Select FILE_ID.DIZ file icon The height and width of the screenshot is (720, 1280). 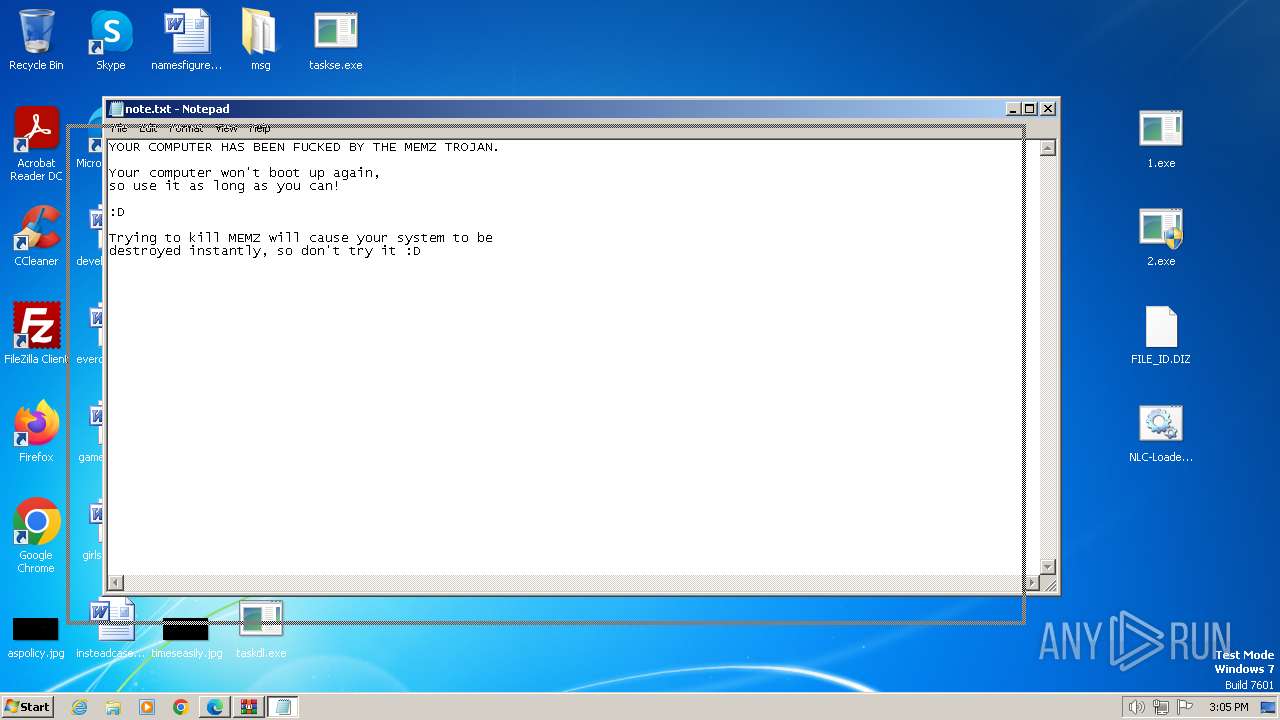[x=1161, y=334]
